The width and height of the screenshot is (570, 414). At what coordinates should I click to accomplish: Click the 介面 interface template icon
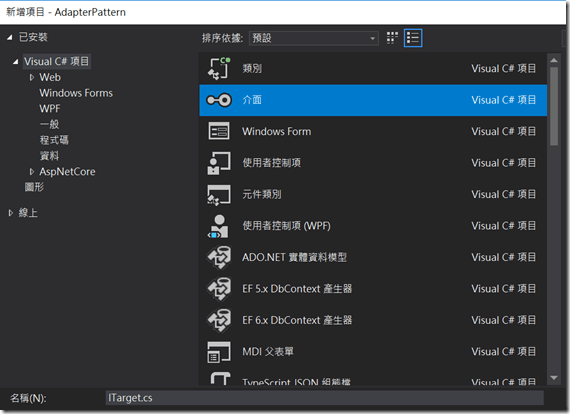219,100
